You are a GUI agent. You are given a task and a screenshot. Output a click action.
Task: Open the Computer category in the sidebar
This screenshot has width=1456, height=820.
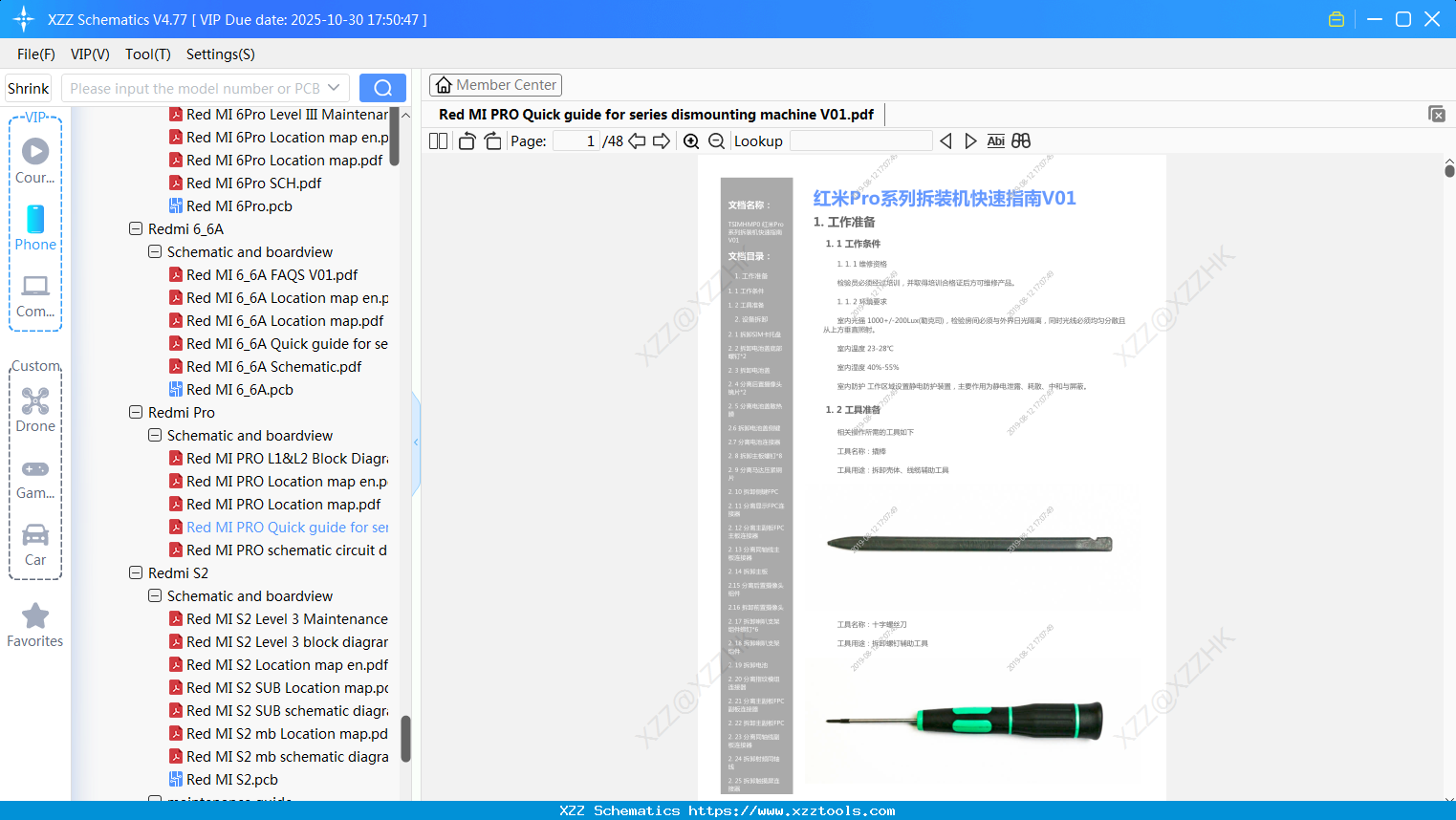35,295
